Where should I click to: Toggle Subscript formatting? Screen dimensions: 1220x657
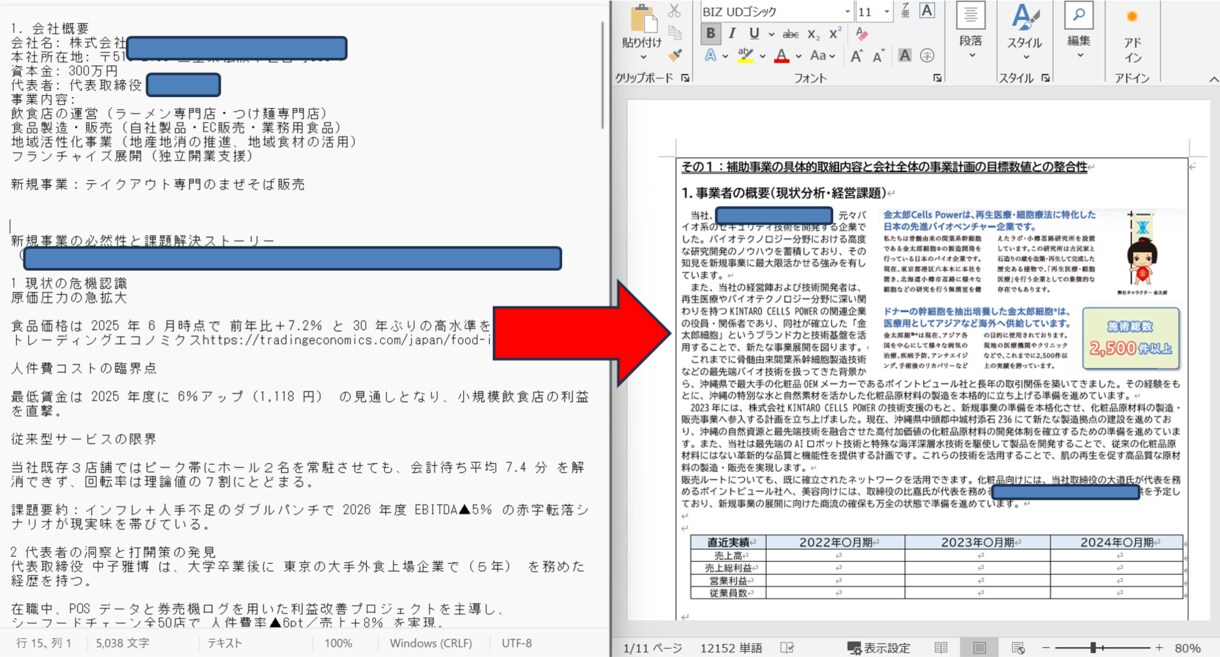point(814,34)
